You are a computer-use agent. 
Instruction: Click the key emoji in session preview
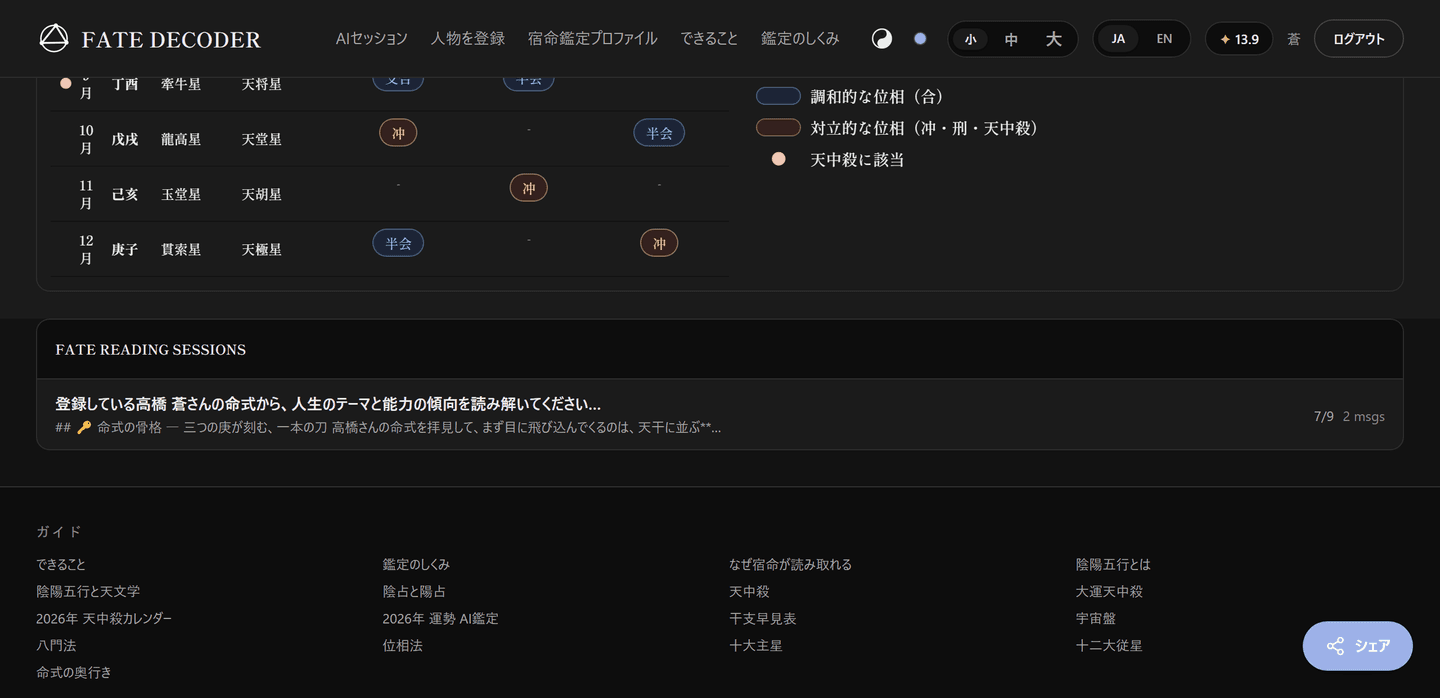84,428
